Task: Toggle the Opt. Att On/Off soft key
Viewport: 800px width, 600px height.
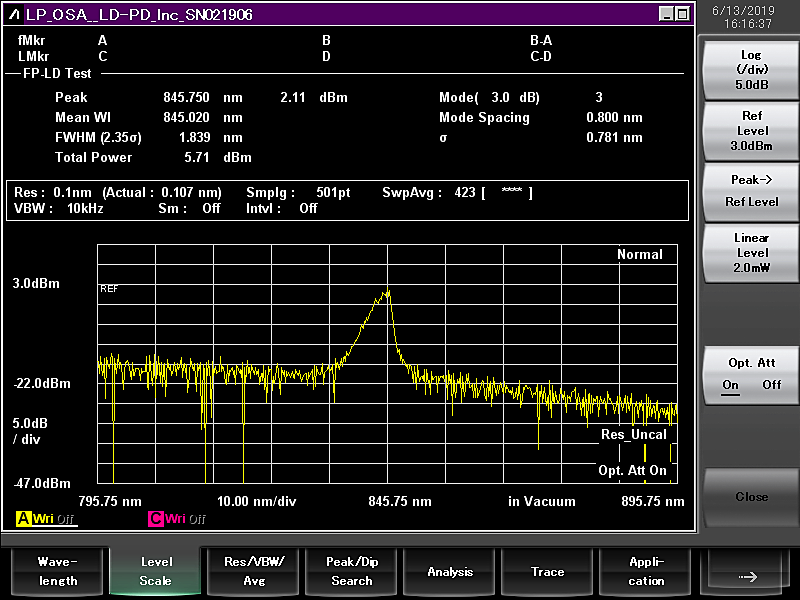Action: (751, 373)
